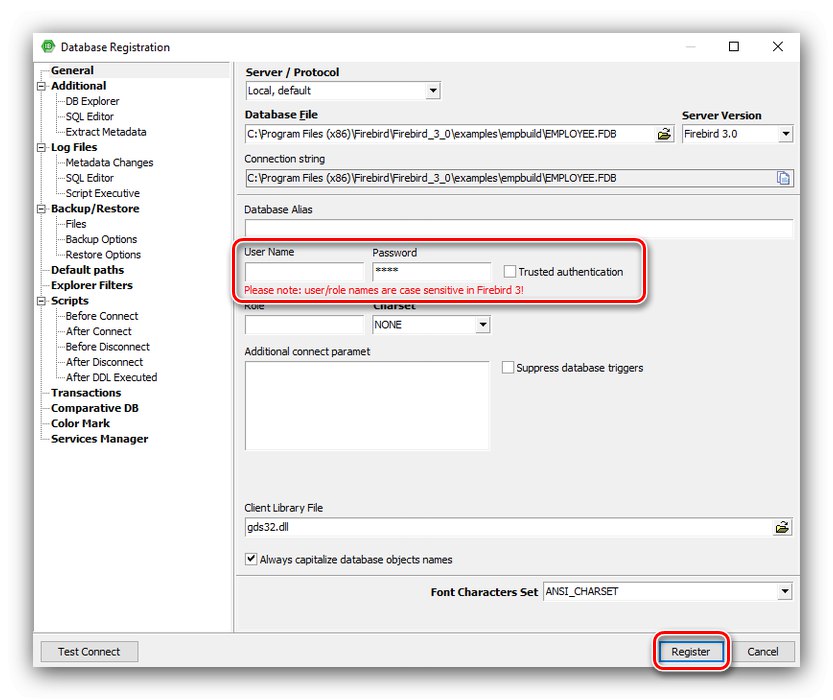Click the Client Library File gds32.dll field
Viewport: 833px width, 700px height.
click(x=508, y=527)
